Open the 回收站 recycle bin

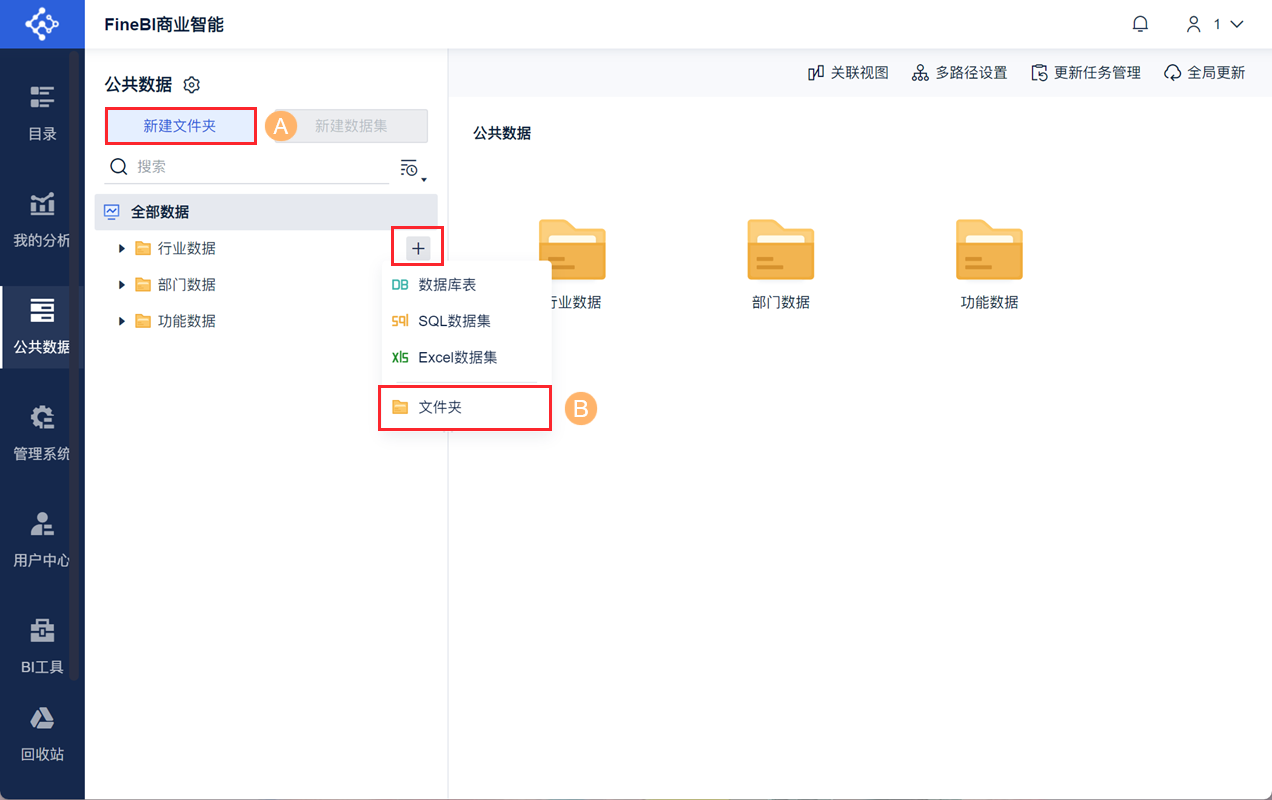pyautogui.click(x=42, y=734)
